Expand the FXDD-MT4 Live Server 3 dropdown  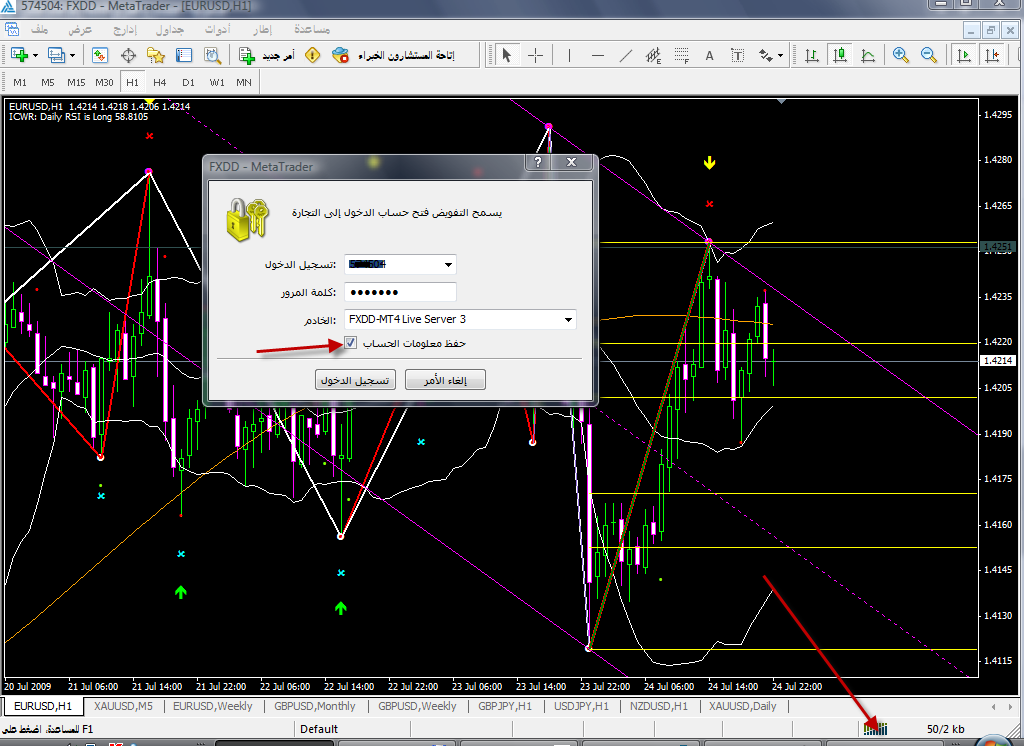pyautogui.click(x=568, y=319)
